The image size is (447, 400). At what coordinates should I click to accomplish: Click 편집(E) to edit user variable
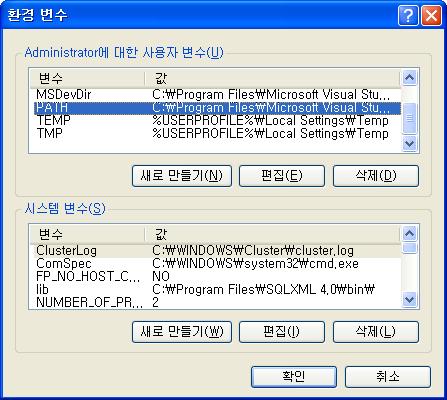[282, 176]
